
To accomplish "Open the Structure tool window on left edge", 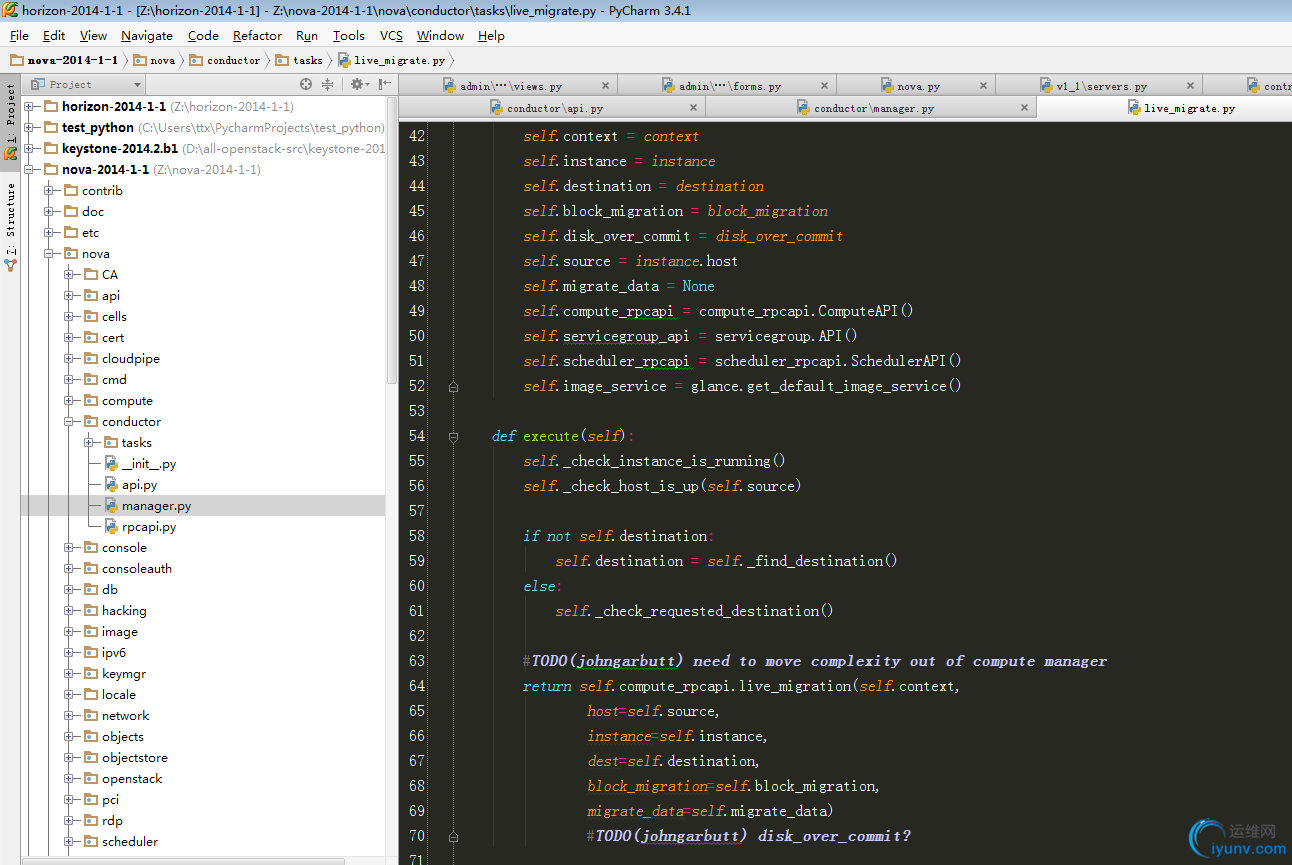I will [11, 227].
